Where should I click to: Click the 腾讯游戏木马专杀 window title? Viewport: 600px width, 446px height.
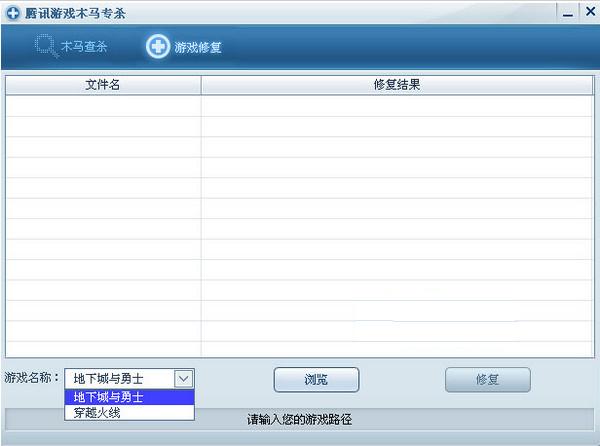75,13
